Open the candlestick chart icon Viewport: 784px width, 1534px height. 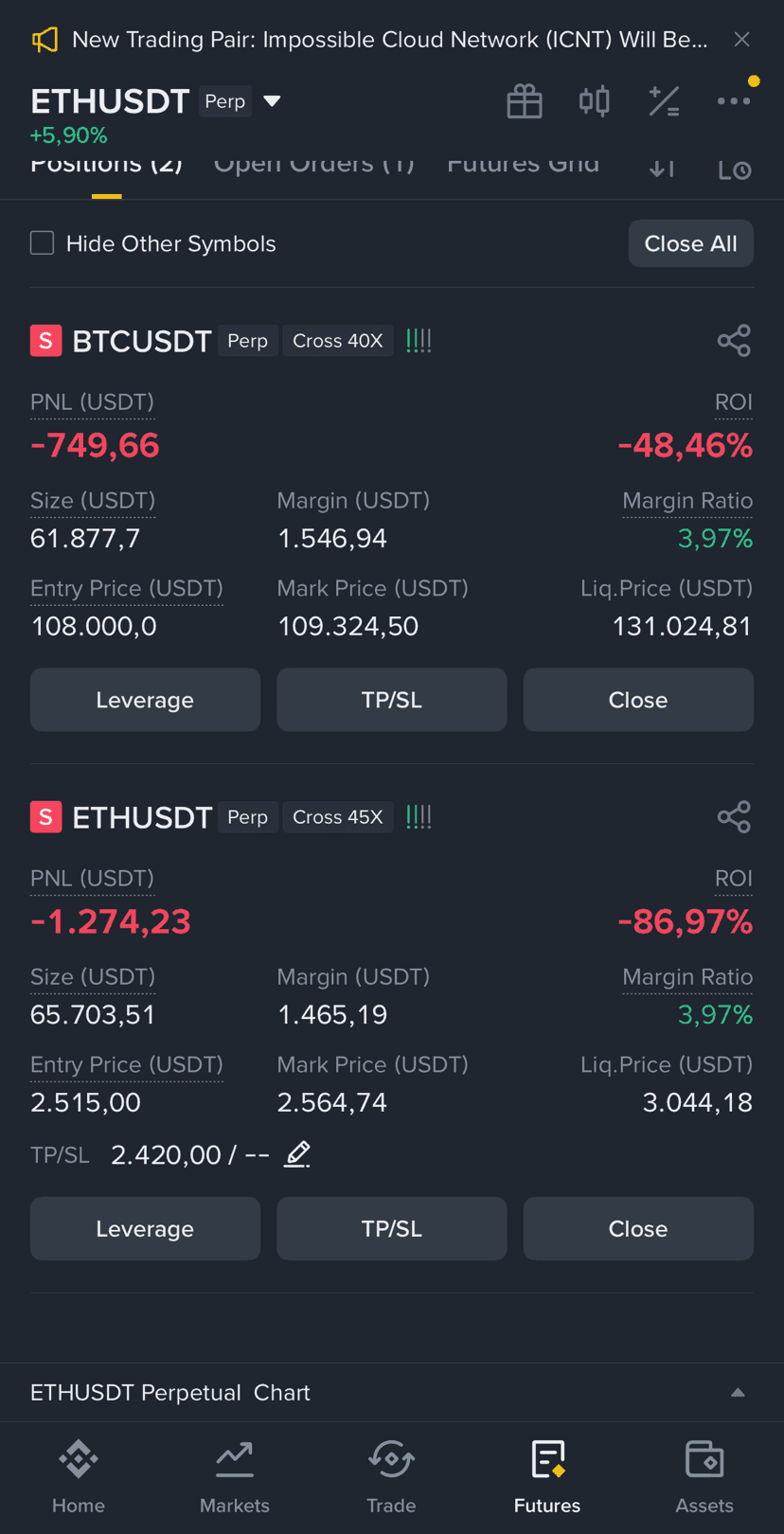594,101
